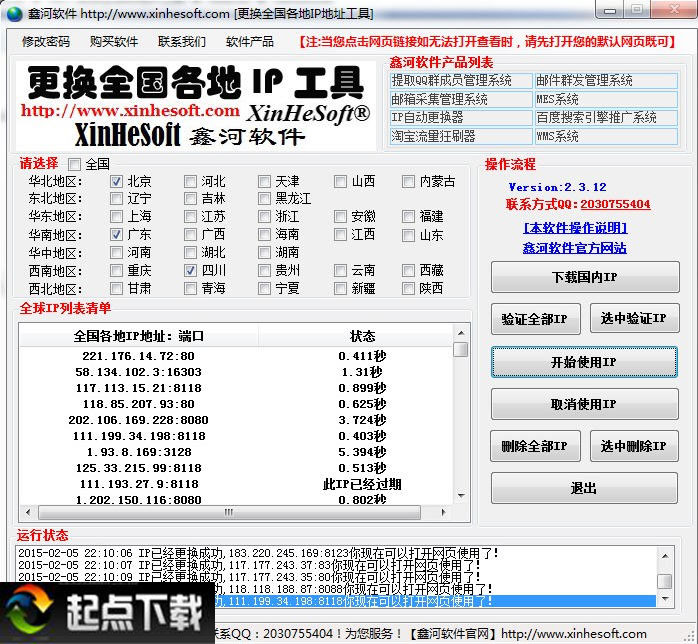Viewport: 698px width, 644px height.
Task: Enable the 河北 checkbox
Action: pos(190,181)
